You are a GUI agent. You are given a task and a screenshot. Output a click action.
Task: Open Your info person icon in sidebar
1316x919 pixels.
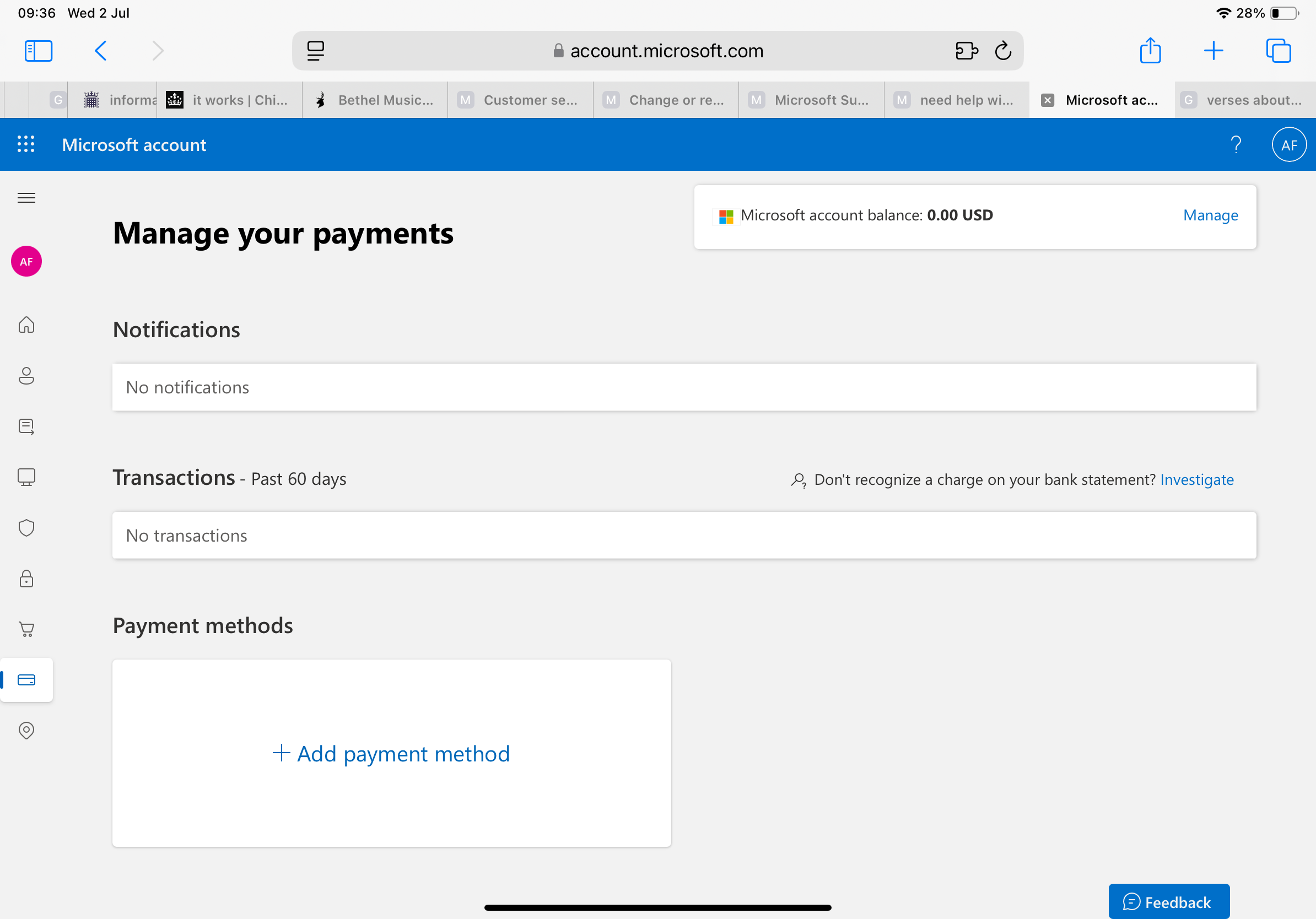26,376
